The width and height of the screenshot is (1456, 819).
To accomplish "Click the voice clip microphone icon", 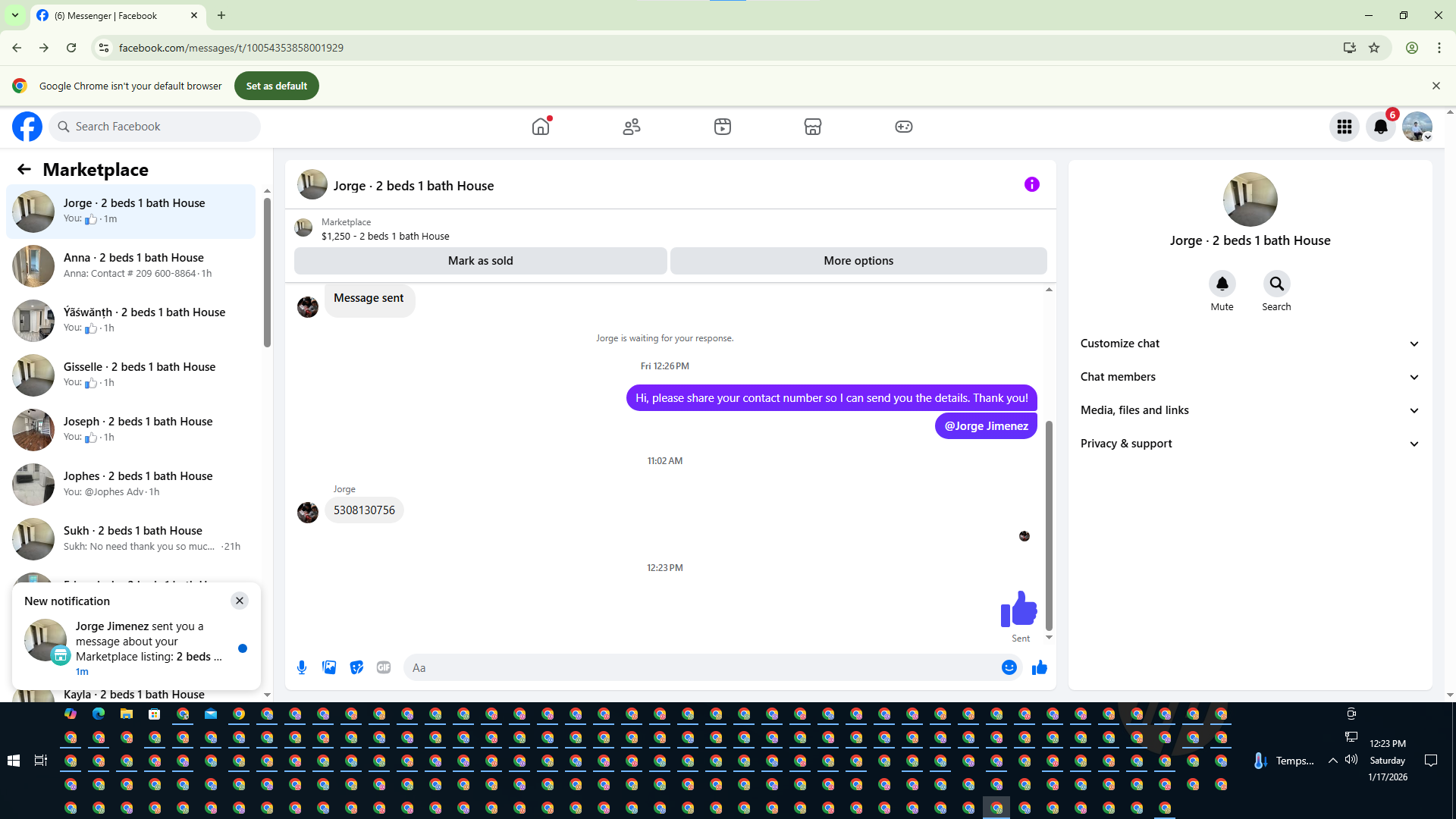I will (302, 667).
